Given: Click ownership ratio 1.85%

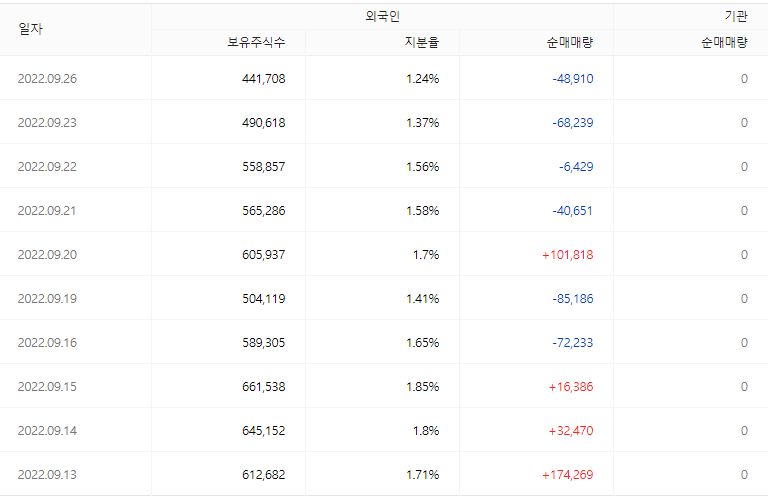Looking at the screenshot, I should 423,387.
